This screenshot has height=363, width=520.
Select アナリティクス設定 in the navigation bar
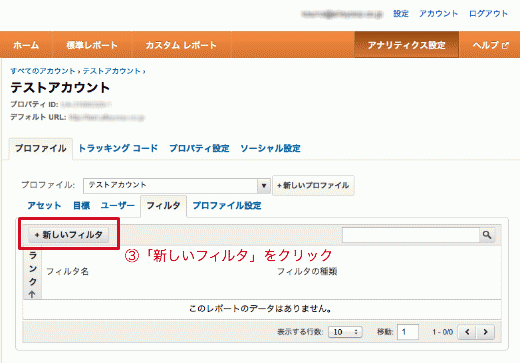coord(407,45)
